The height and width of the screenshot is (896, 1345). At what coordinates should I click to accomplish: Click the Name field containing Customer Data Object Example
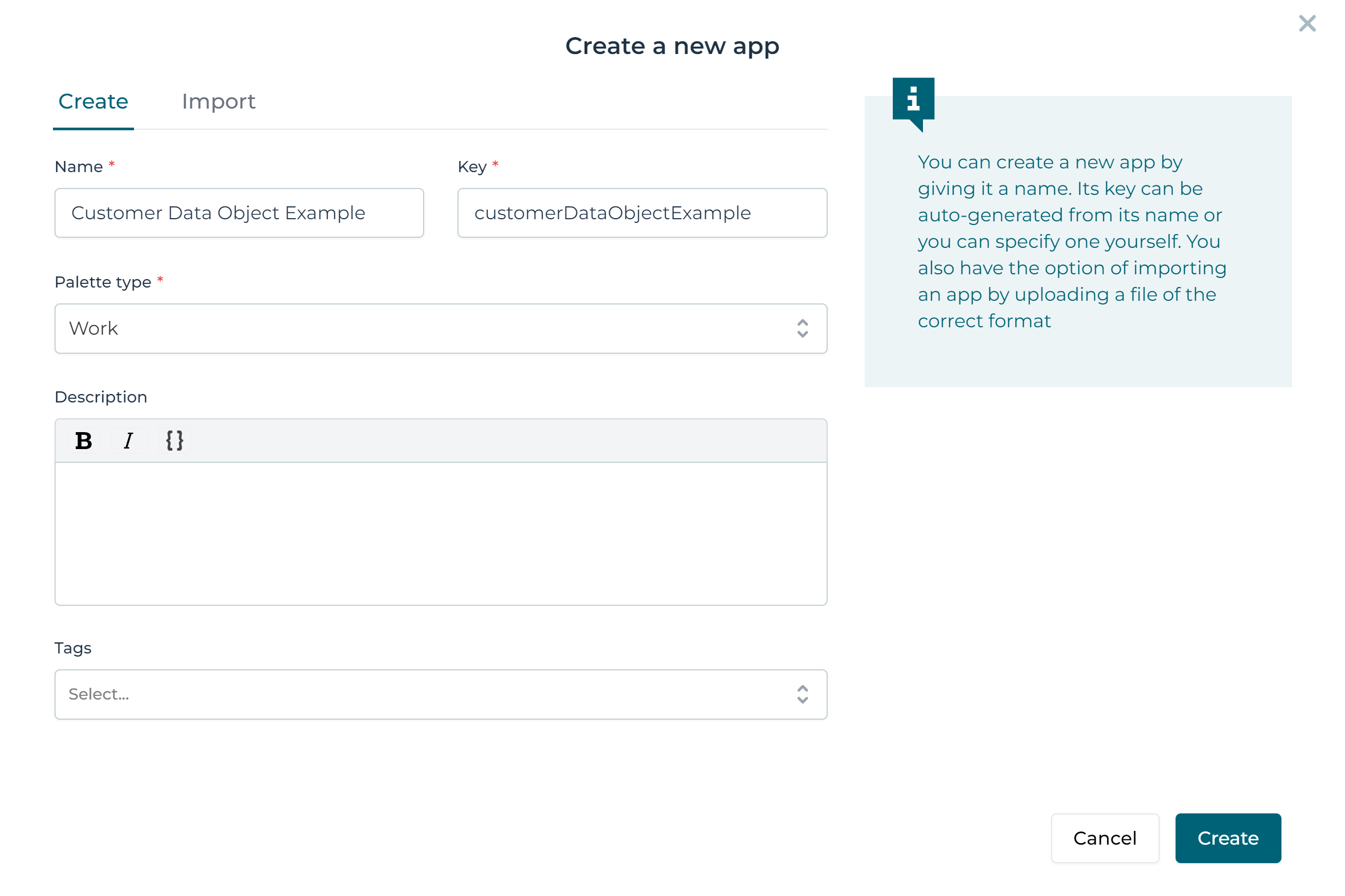(239, 212)
